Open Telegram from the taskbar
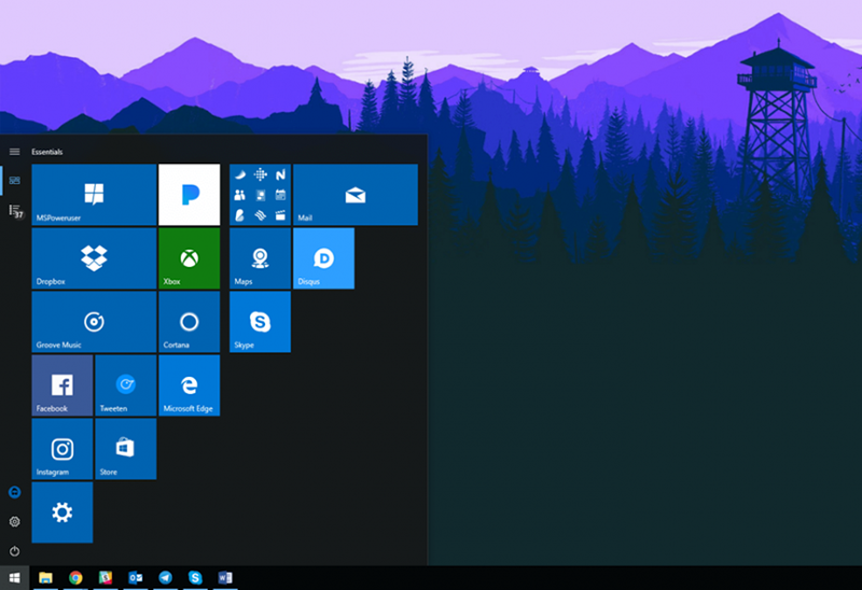Screen dimensions: 862x590 [165, 577]
